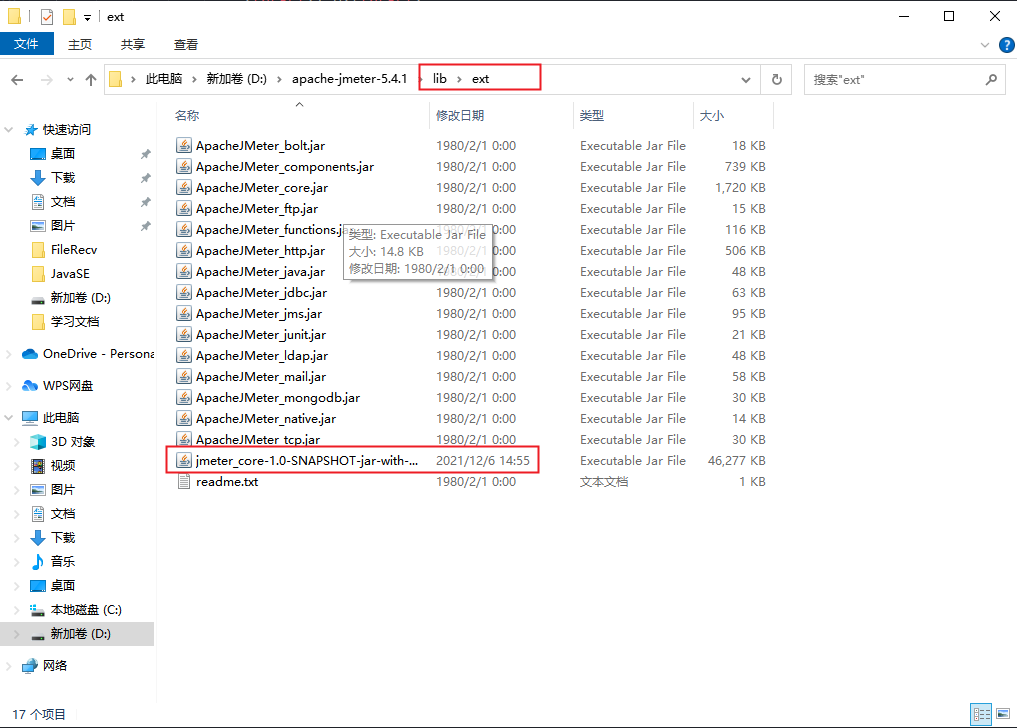Image resolution: width=1017 pixels, height=728 pixels.
Task: Select ApacheJMeter_ftp.jar file icon
Action: (184, 208)
